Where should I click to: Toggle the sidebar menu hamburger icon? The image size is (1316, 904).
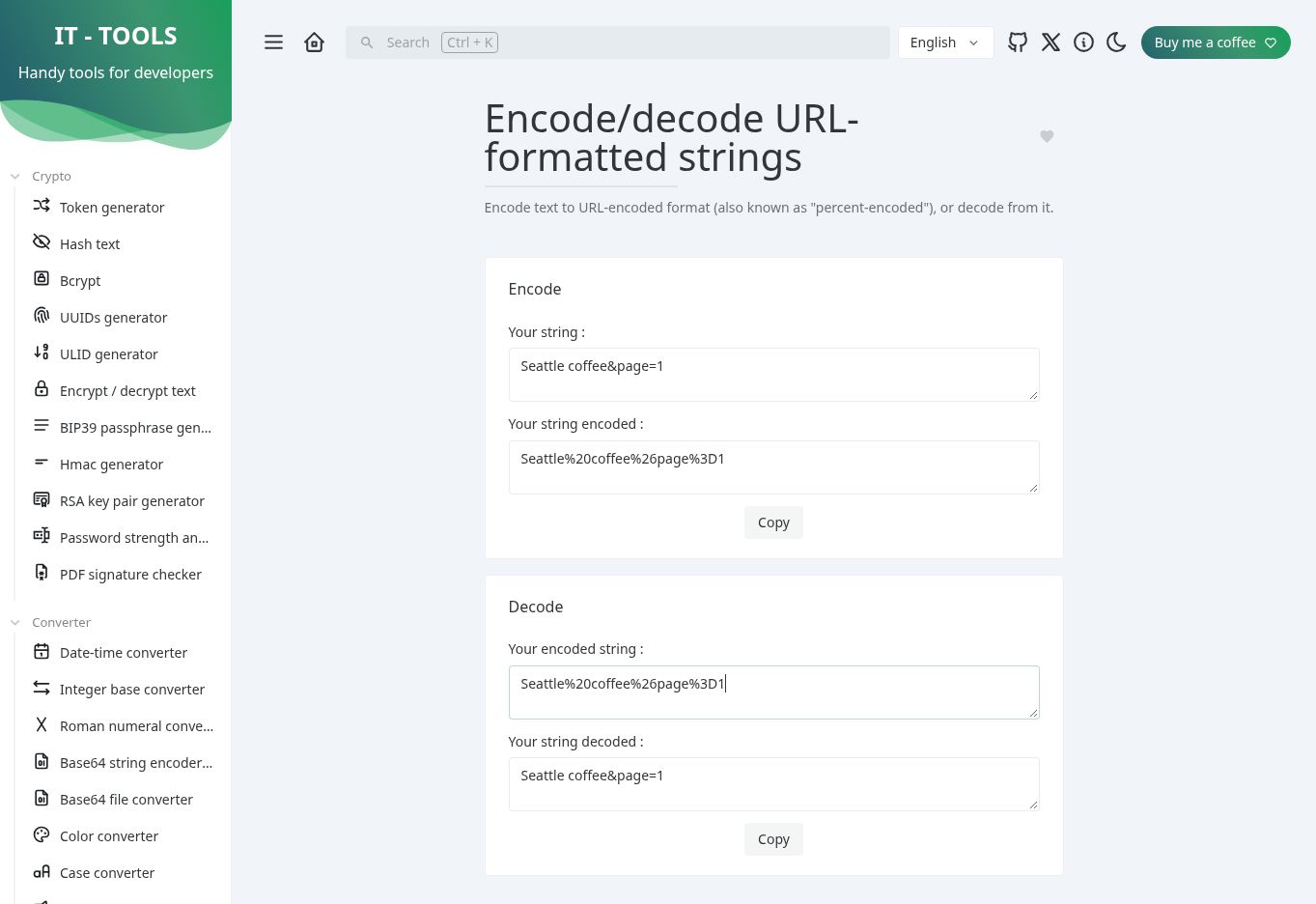pyautogui.click(x=273, y=42)
